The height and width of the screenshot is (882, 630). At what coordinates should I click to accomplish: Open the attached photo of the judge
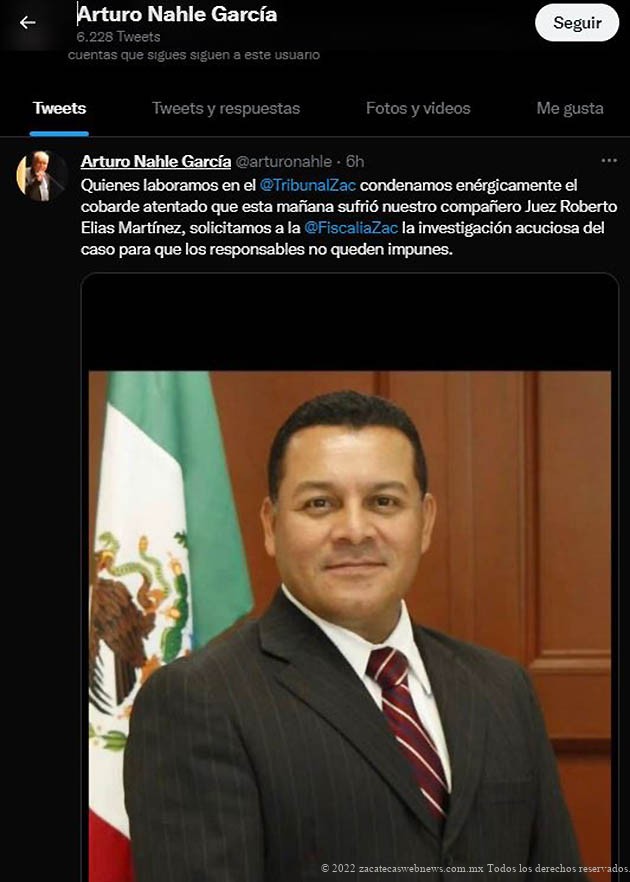point(349,626)
